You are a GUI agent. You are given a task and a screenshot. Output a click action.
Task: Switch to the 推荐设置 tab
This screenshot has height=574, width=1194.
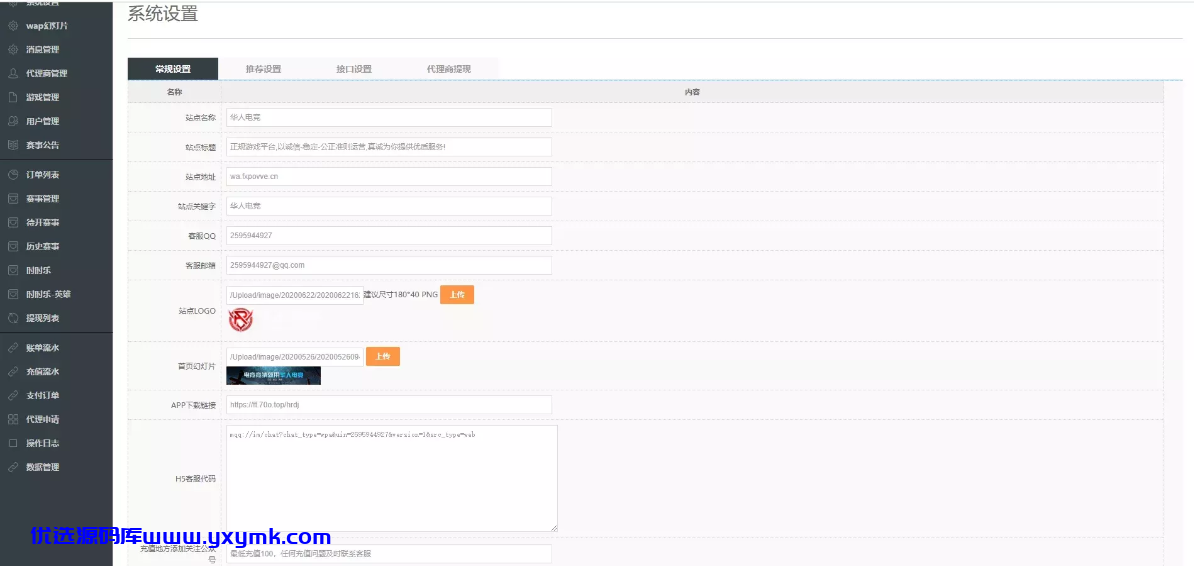(x=263, y=69)
